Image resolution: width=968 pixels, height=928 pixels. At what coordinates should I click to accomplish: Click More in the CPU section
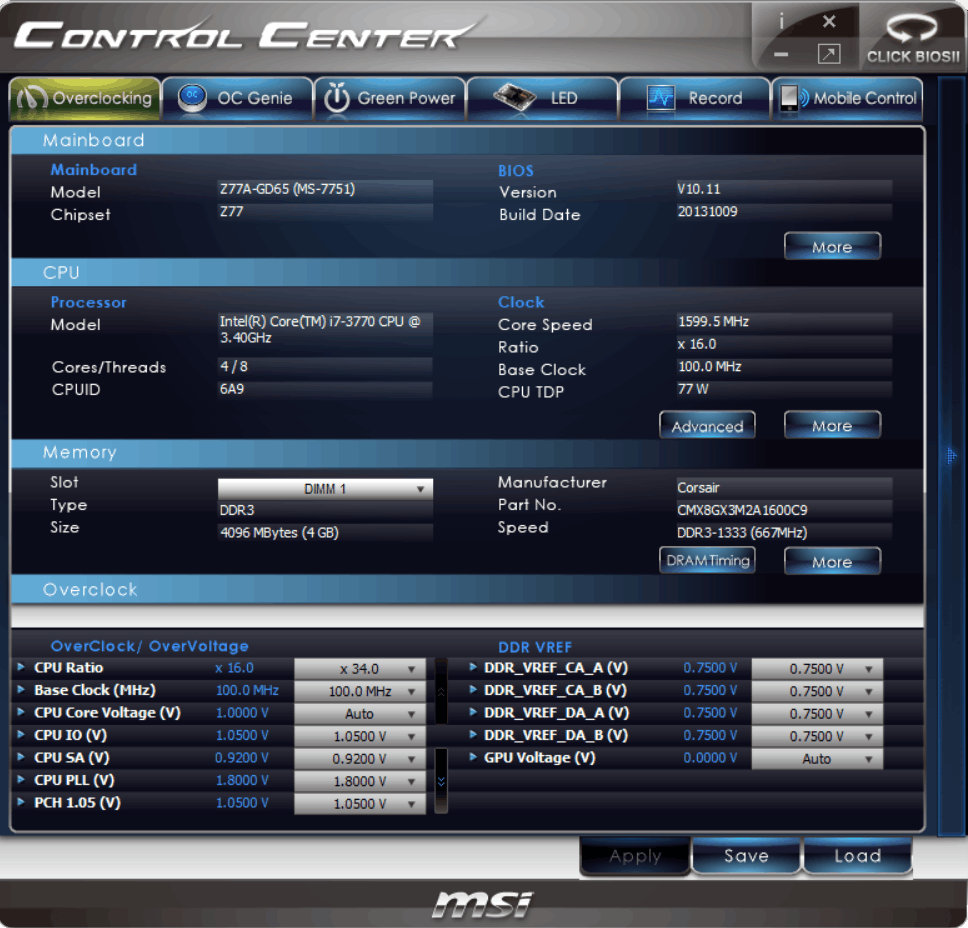[832, 426]
